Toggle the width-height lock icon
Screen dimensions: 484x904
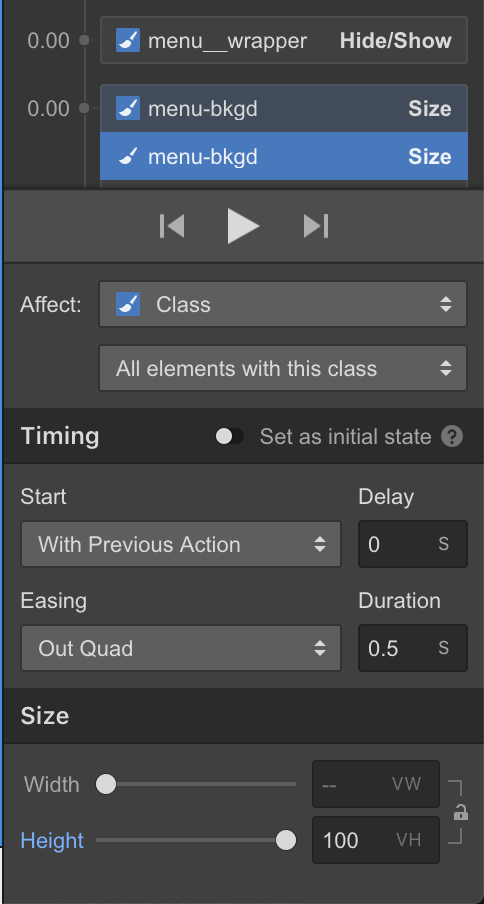tap(460, 813)
